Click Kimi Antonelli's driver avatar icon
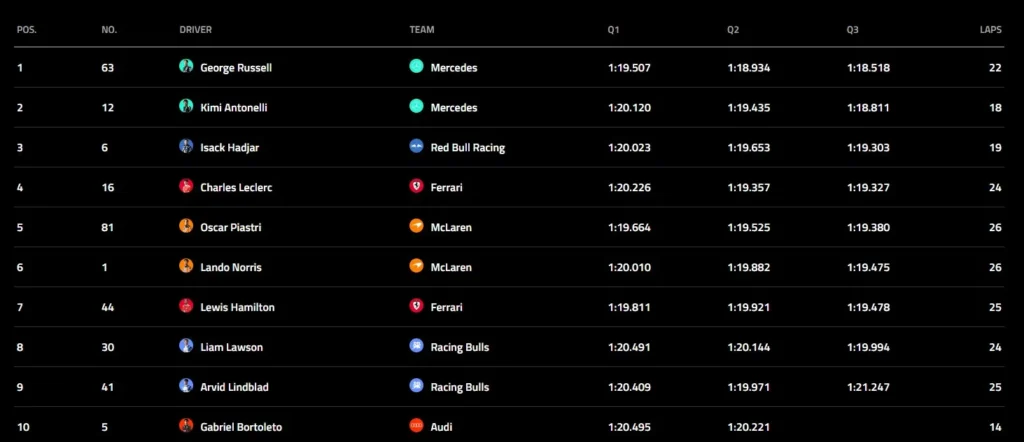 point(186,107)
